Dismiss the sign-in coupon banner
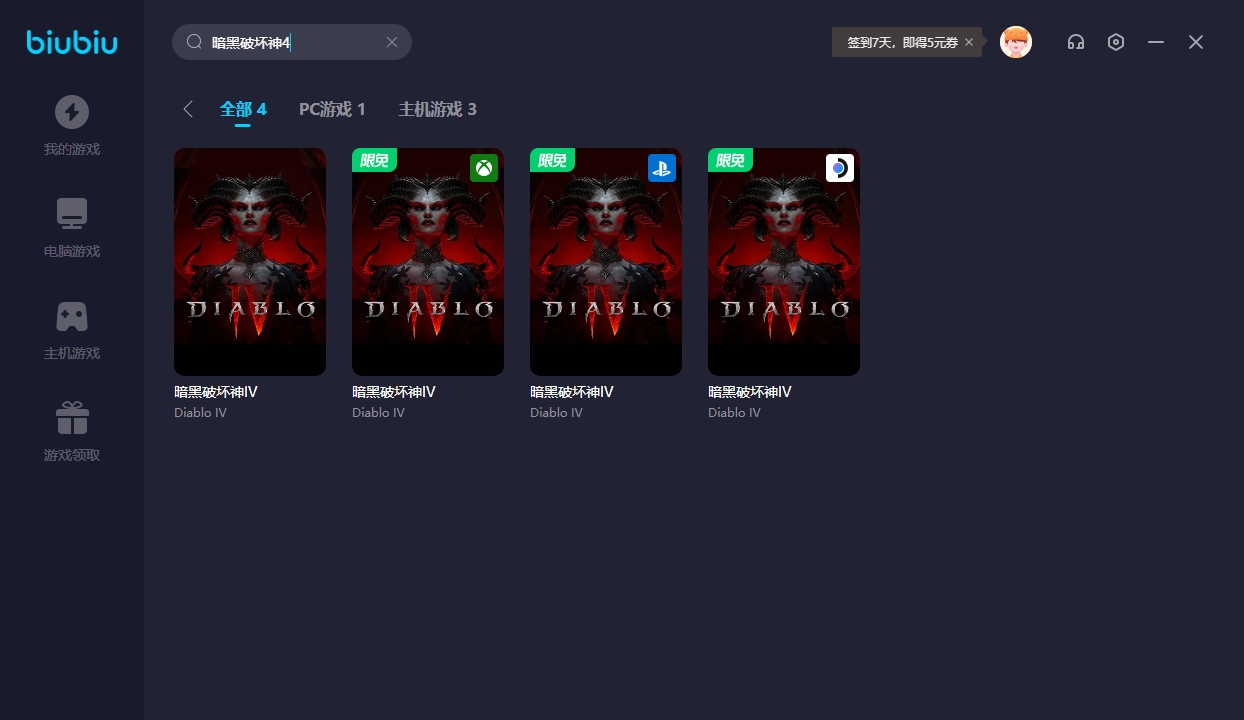 [969, 42]
